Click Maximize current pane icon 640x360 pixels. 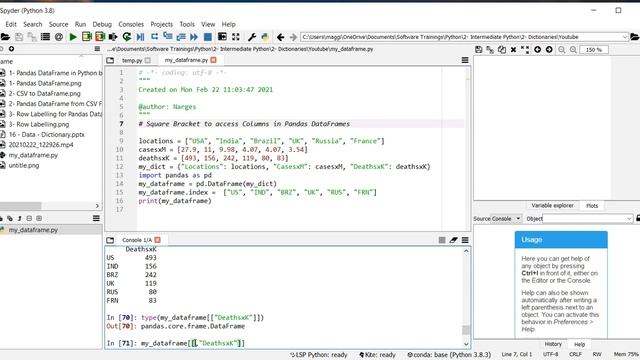coord(222,37)
